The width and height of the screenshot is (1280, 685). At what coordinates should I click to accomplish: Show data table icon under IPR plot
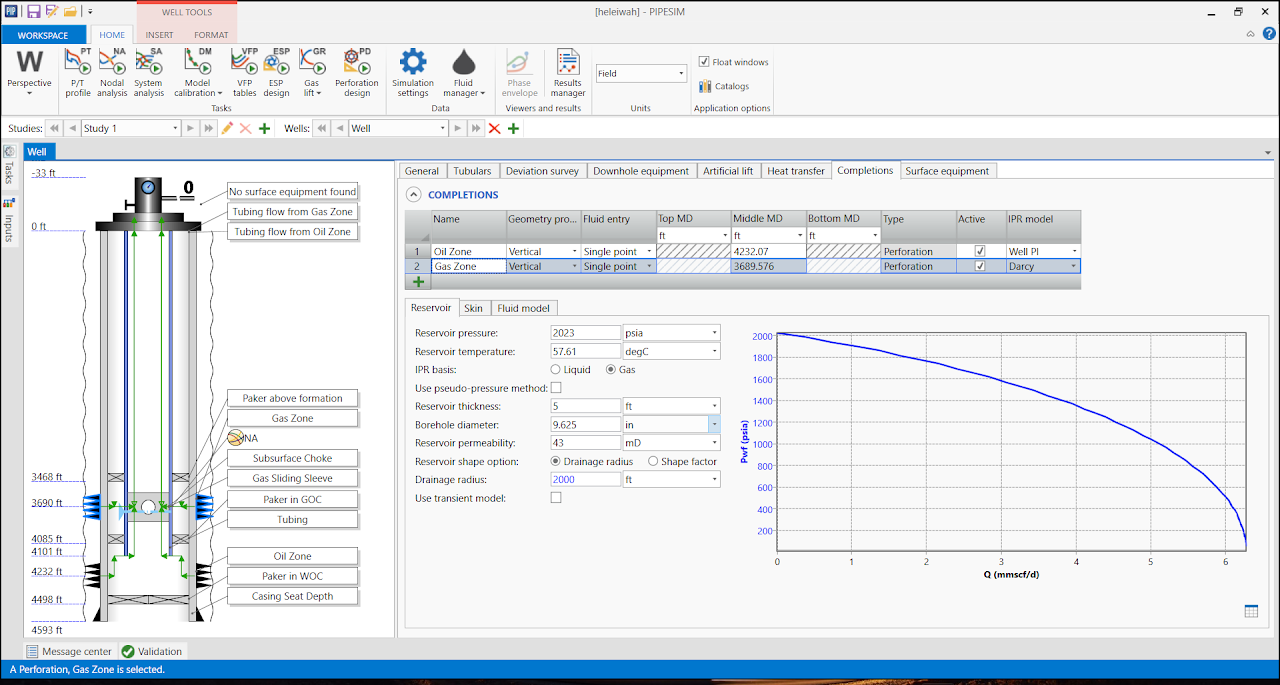pos(1250,611)
